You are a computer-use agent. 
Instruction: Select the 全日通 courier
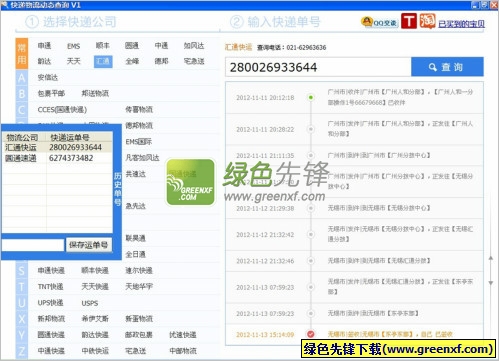(135, 254)
